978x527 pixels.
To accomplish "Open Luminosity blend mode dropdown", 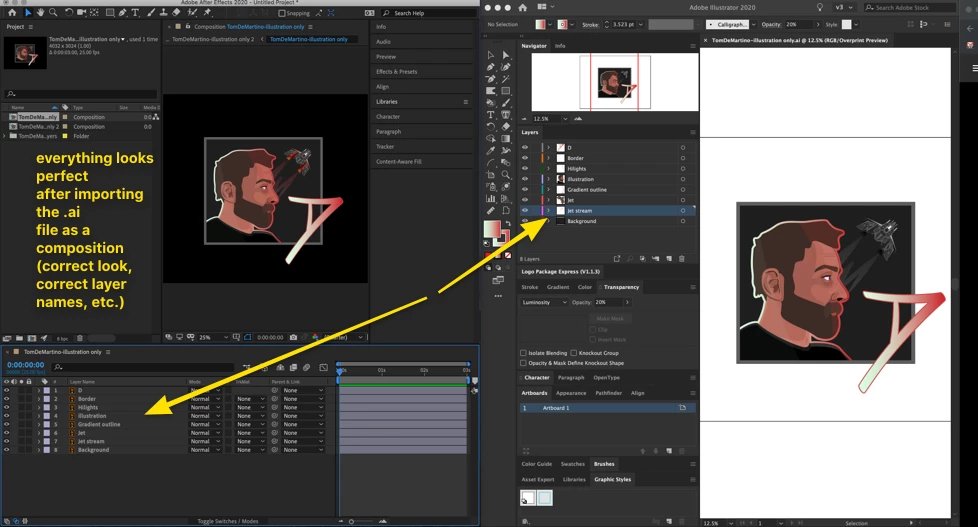I will (545, 302).
